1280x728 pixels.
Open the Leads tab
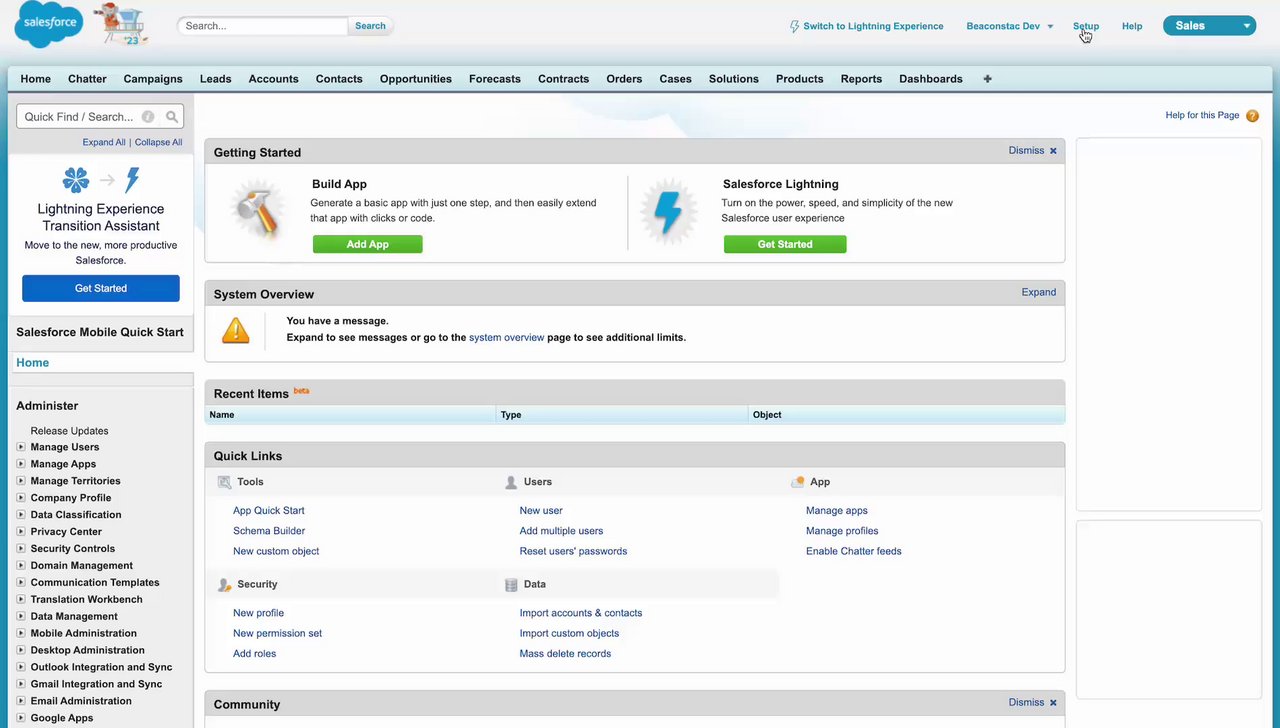(215, 79)
